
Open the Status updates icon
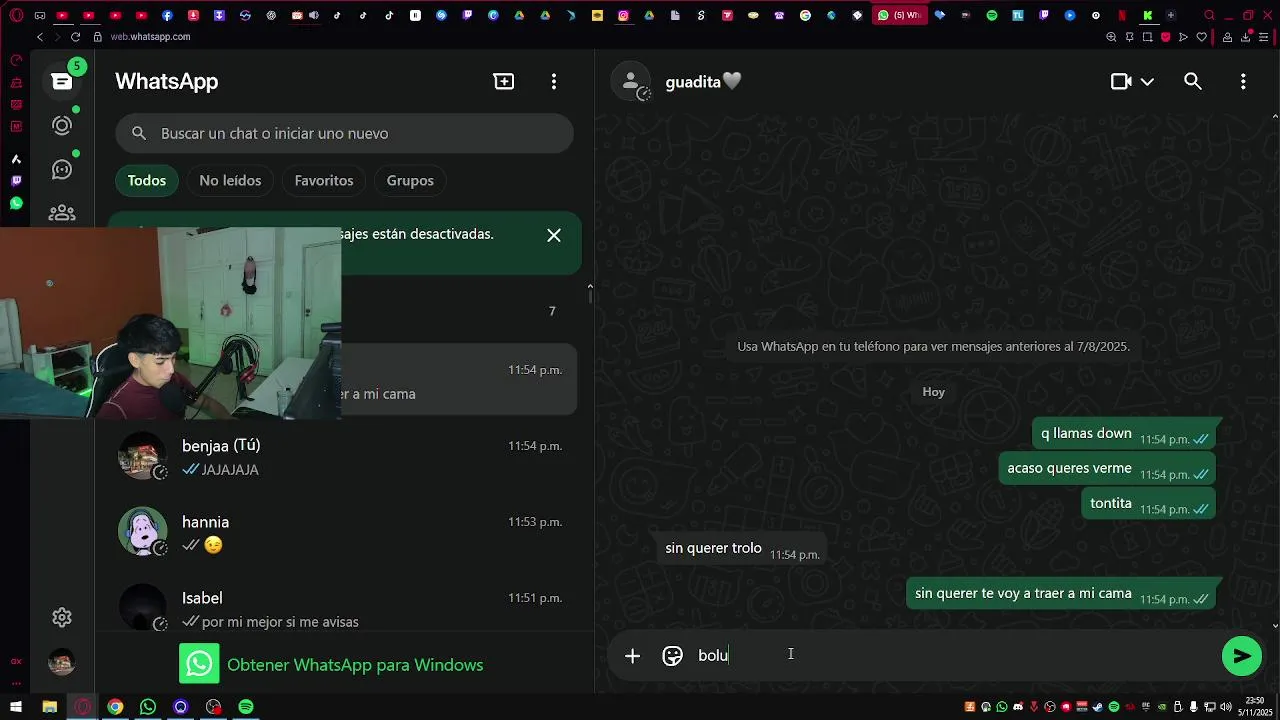click(62, 125)
